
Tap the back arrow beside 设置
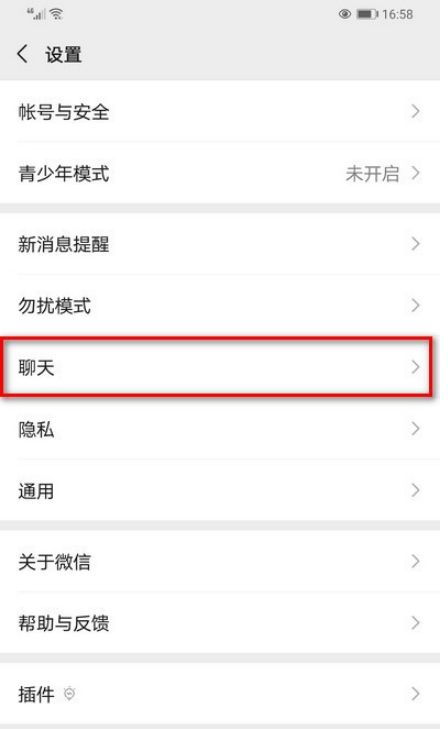22,54
